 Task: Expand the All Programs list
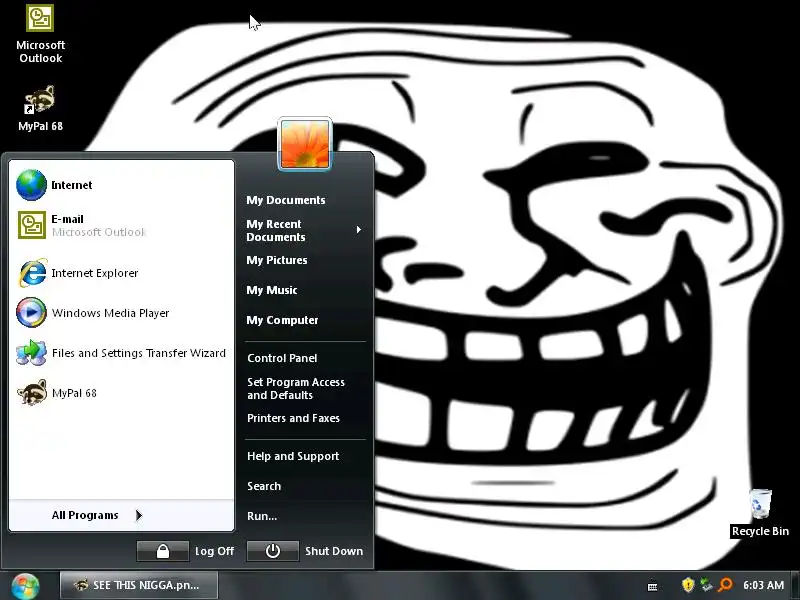(121, 515)
